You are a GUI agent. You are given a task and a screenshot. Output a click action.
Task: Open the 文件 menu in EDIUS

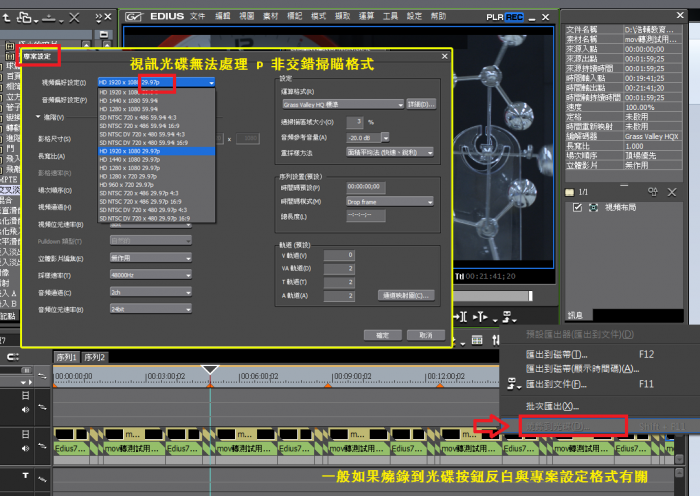[x=197, y=17]
